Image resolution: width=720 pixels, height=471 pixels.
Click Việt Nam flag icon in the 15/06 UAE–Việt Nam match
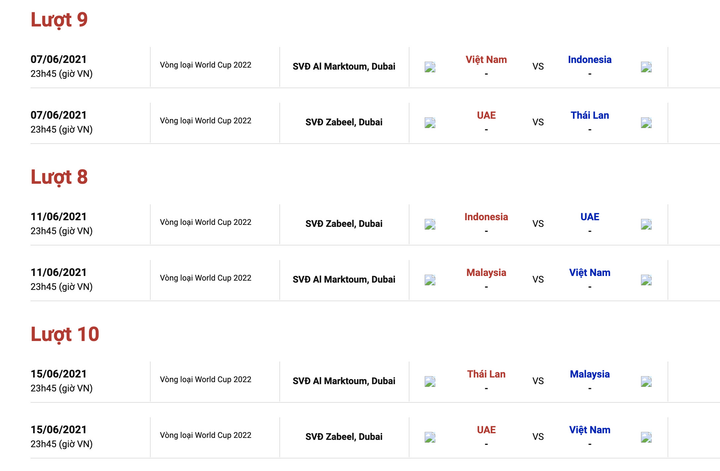click(646, 437)
